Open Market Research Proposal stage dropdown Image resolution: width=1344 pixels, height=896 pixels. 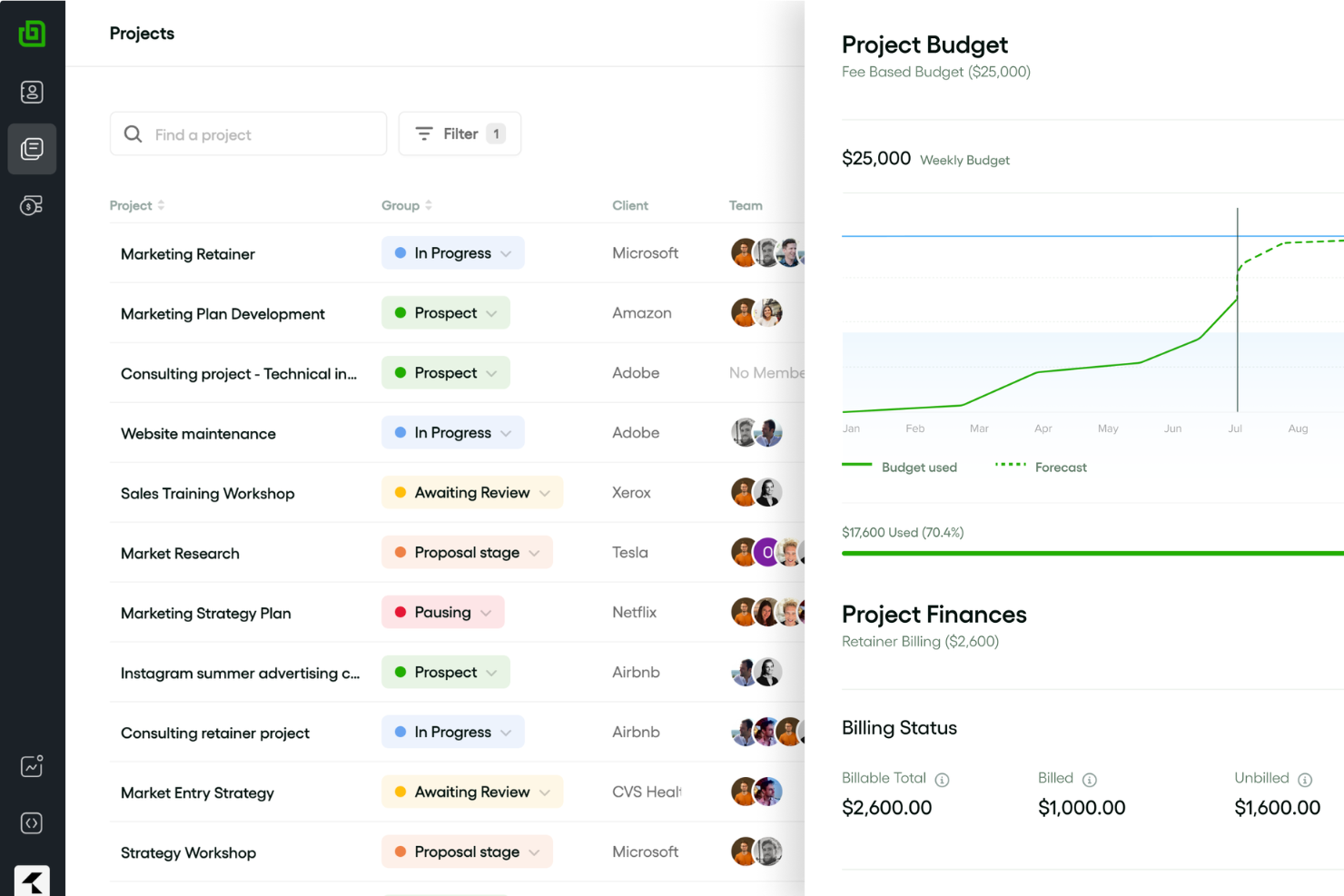467,553
